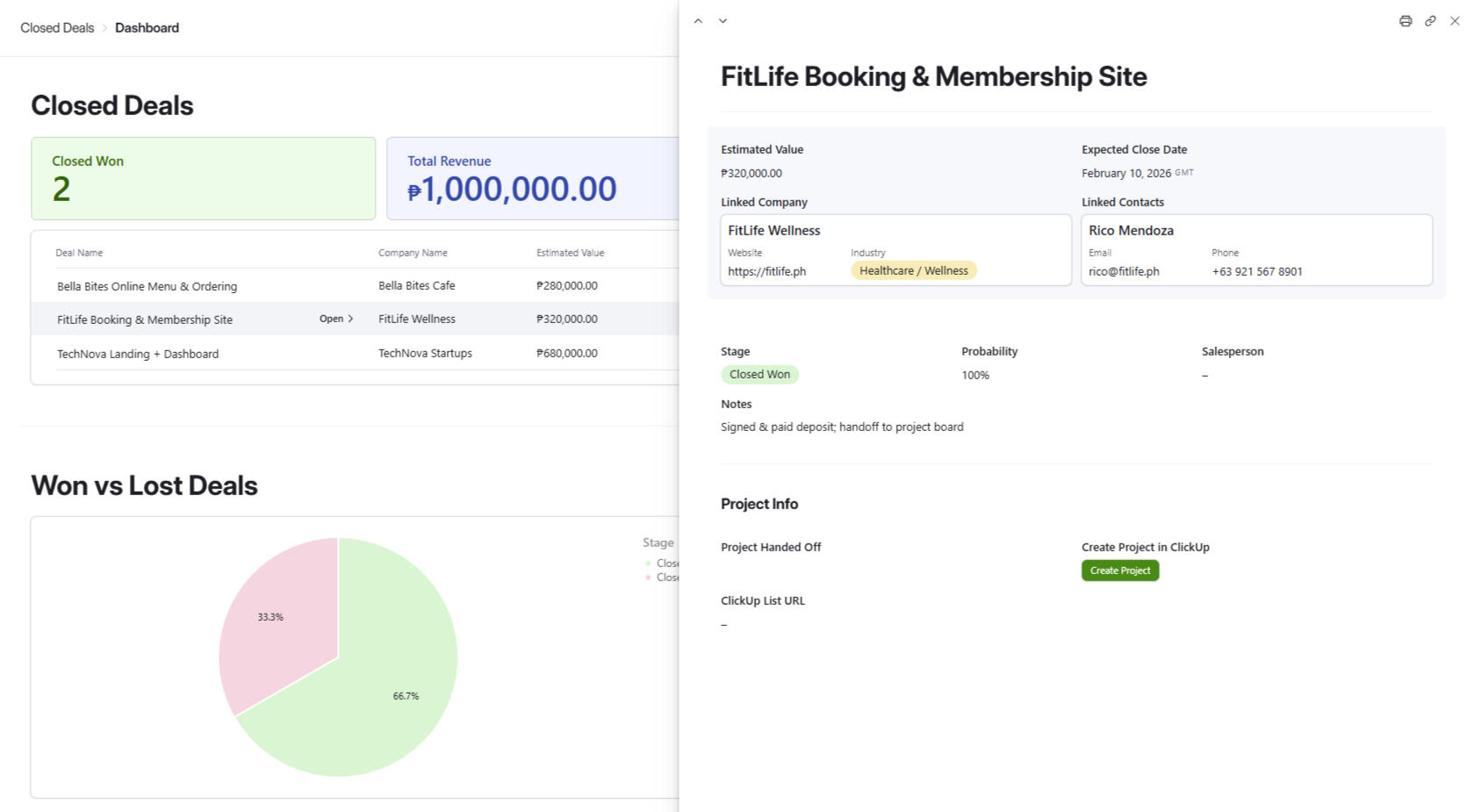The width and height of the screenshot is (1474, 812).
Task: Select Dashboard breadcrumb item
Action: (x=147, y=28)
